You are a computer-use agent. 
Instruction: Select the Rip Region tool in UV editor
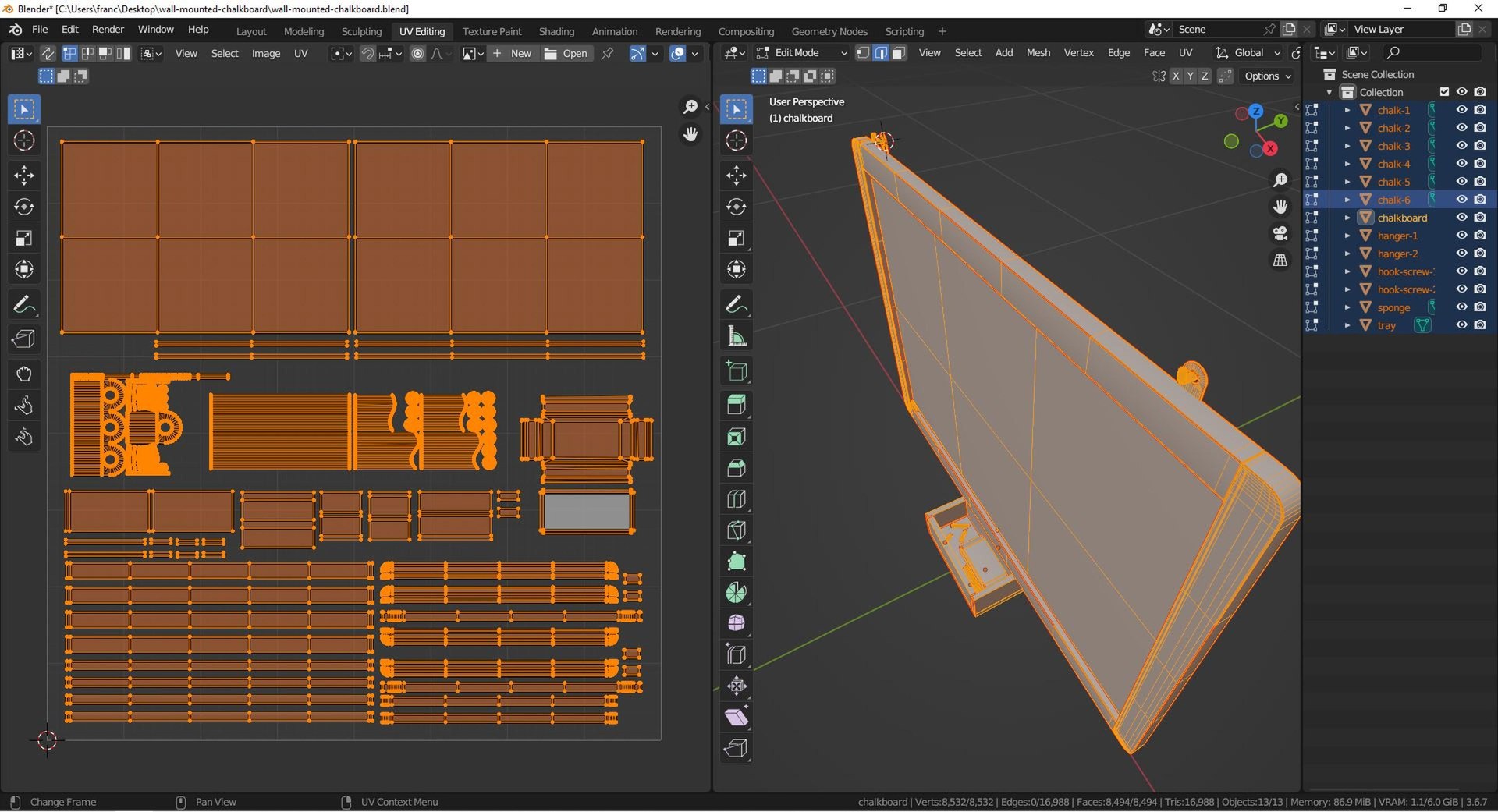(24, 339)
